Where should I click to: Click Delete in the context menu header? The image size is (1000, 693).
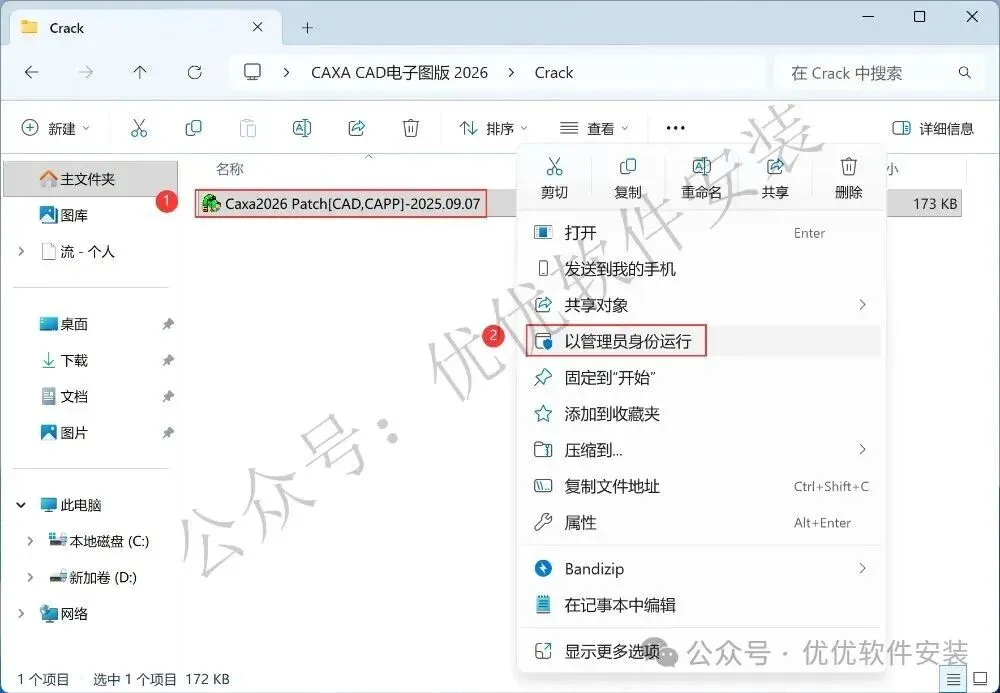click(848, 178)
